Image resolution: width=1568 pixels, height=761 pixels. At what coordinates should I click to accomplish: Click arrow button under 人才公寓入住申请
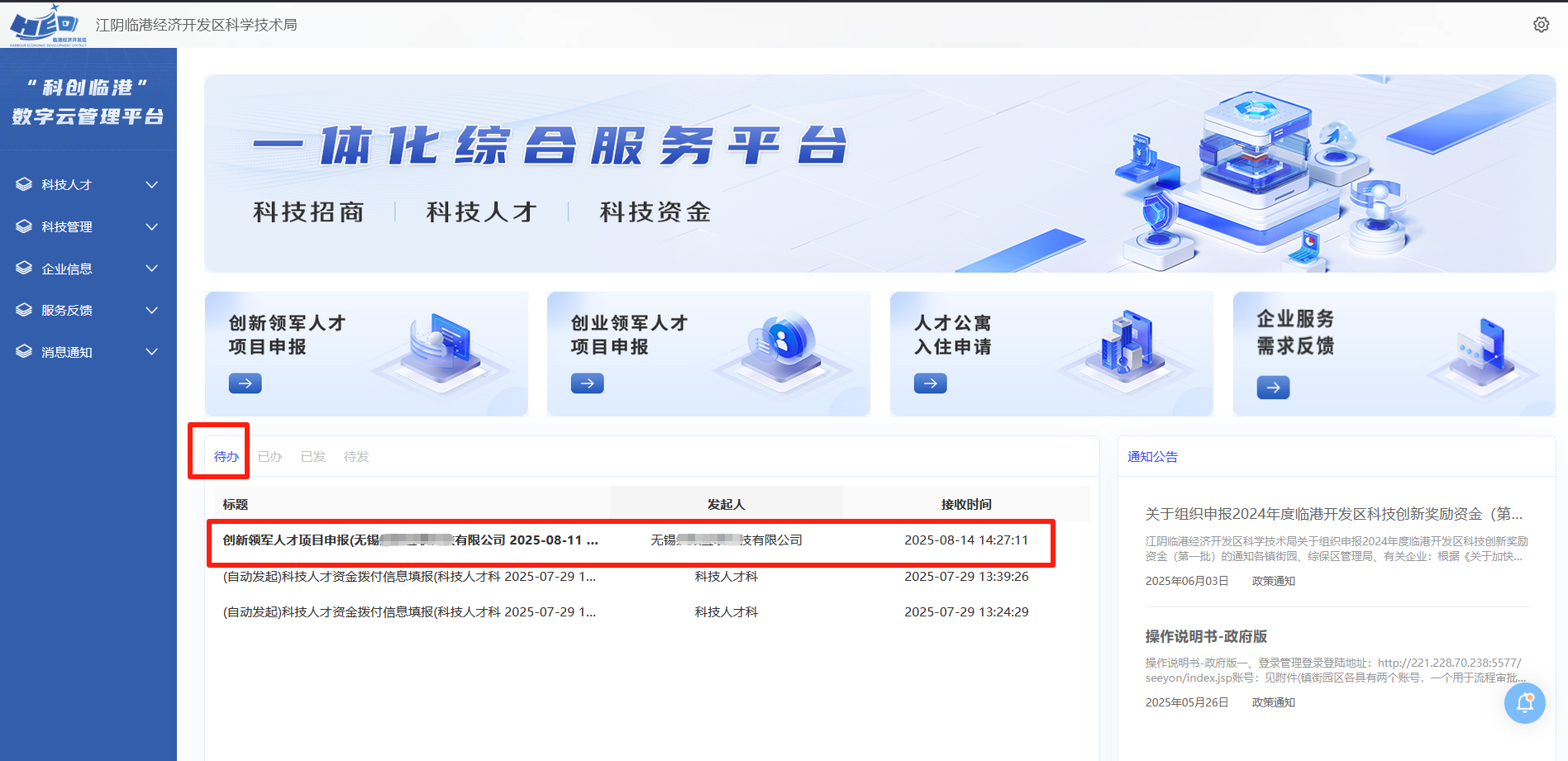[x=930, y=383]
